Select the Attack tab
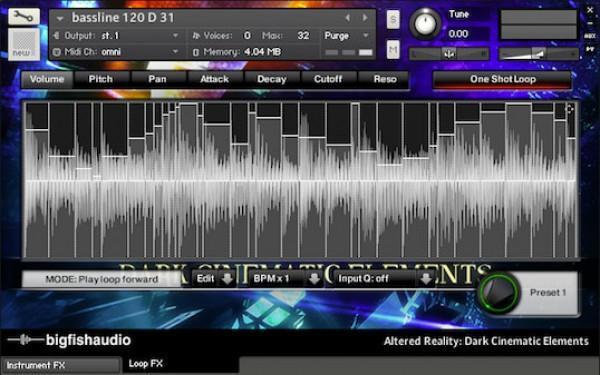 click(x=214, y=79)
